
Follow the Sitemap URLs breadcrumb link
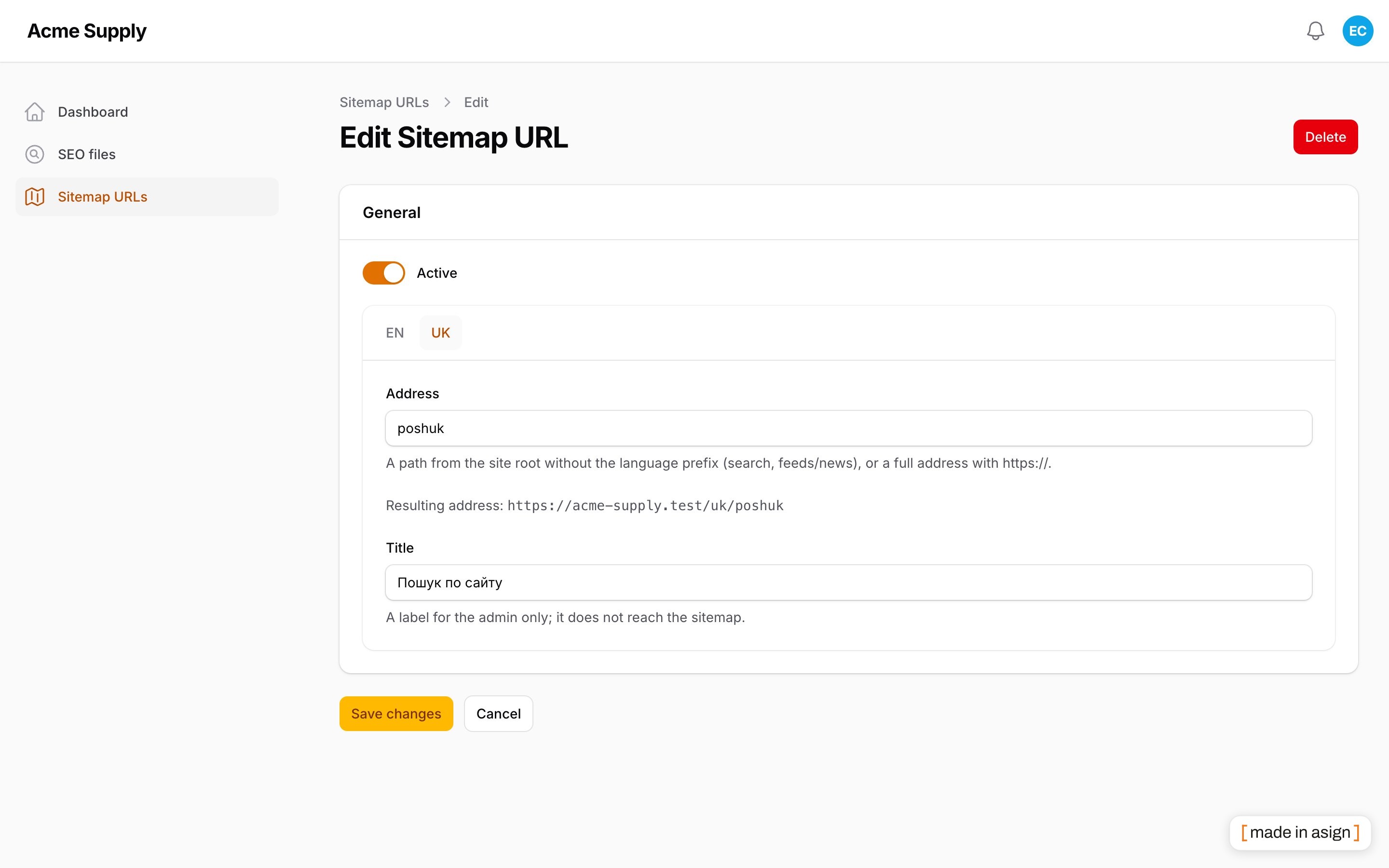pyautogui.click(x=384, y=102)
